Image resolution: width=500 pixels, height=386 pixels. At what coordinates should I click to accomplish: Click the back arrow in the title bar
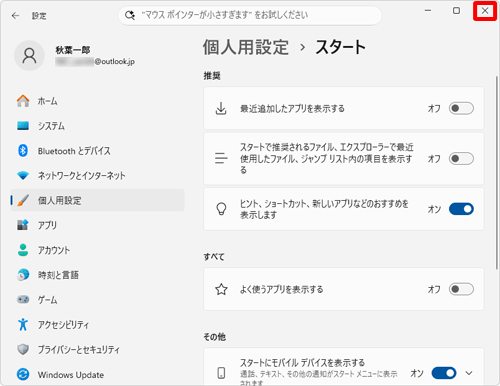(x=15, y=16)
